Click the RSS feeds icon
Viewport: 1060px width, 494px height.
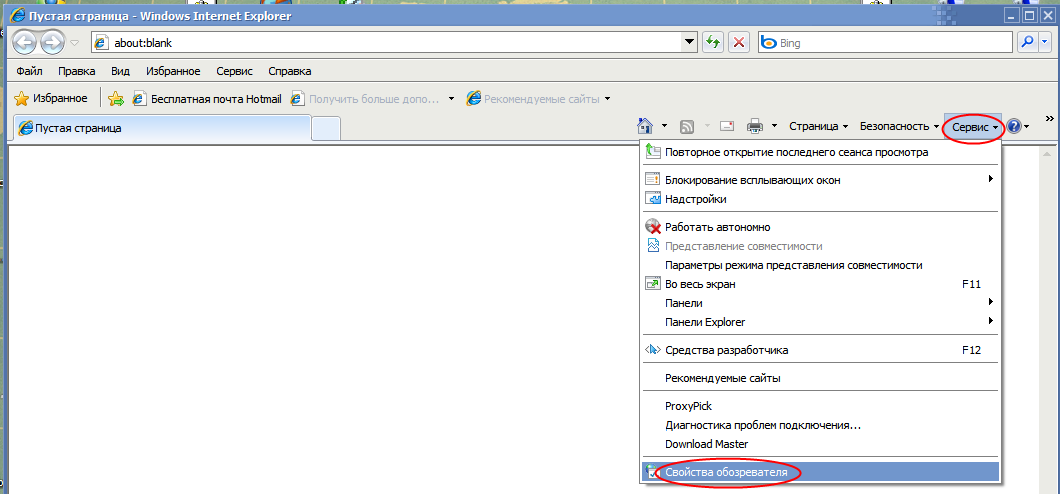pos(686,126)
